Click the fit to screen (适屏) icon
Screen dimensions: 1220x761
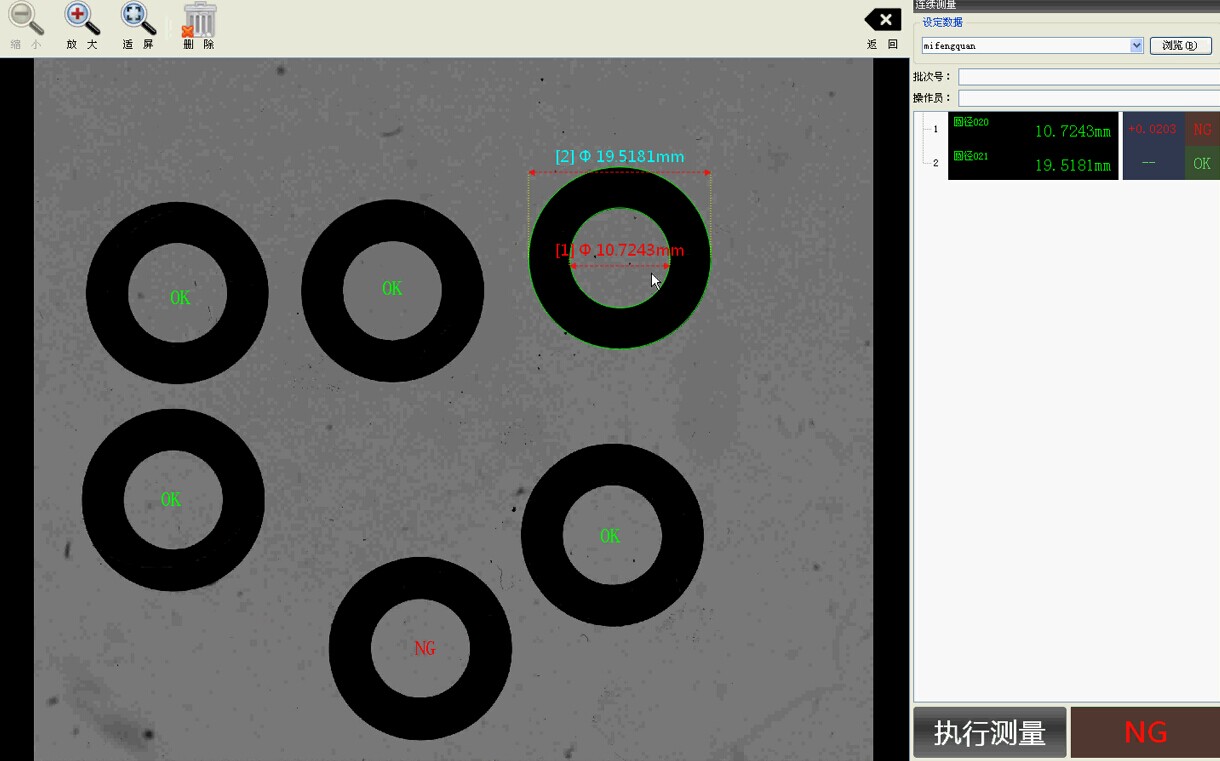(x=138, y=19)
